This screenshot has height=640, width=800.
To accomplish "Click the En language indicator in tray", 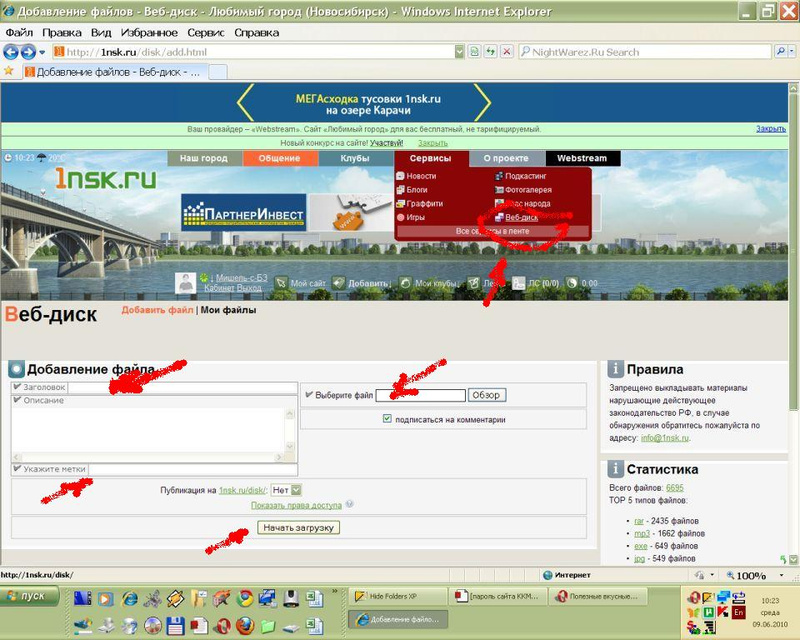I will pos(738,611).
